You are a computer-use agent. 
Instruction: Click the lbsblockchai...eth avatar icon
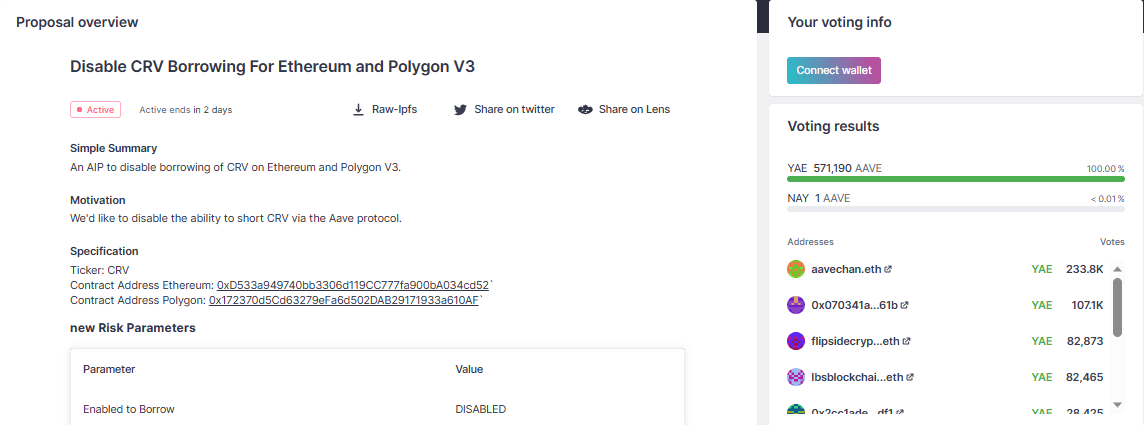pos(796,377)
